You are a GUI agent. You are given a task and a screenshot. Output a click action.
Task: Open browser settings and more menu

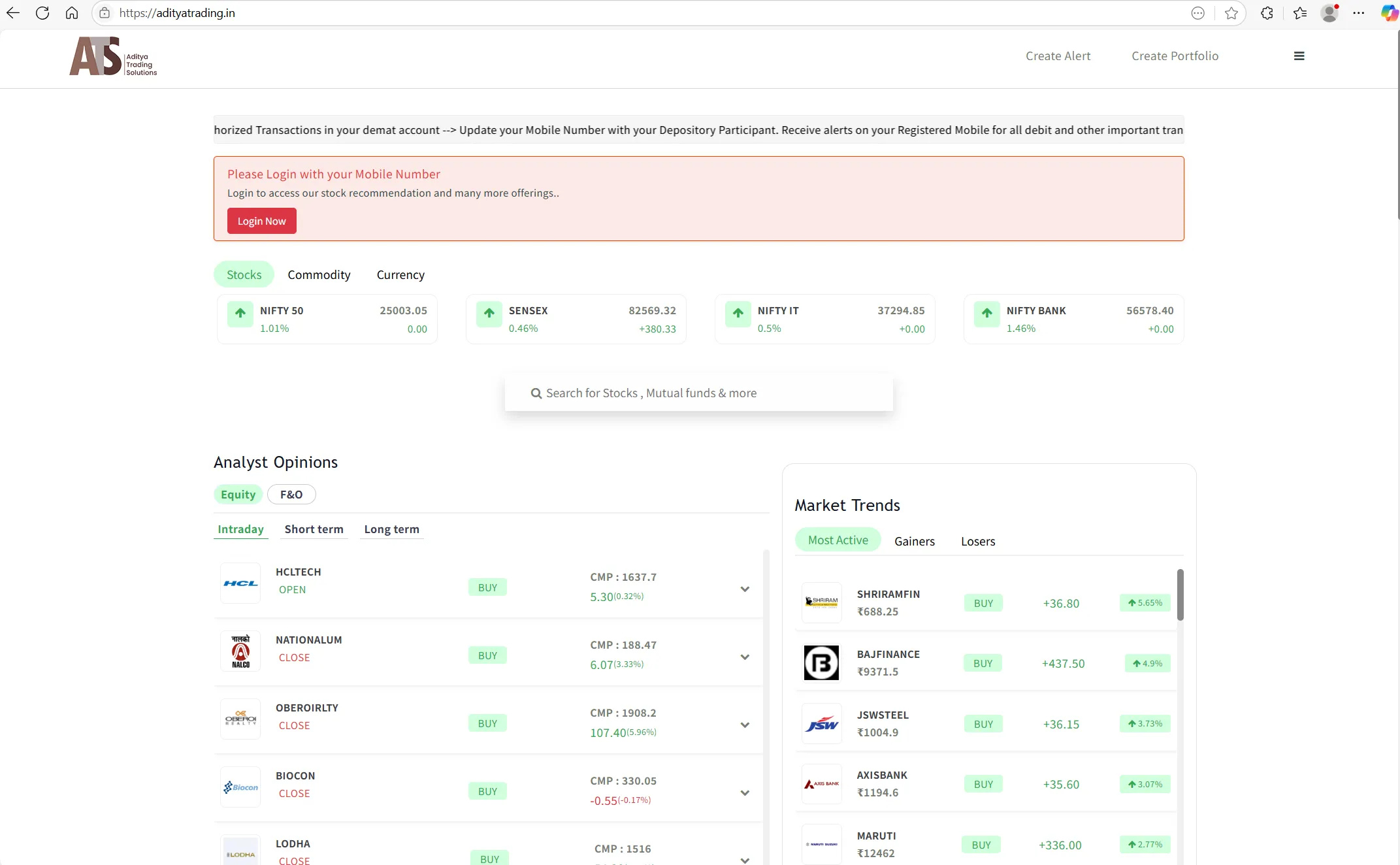[x=1359, y=13]
